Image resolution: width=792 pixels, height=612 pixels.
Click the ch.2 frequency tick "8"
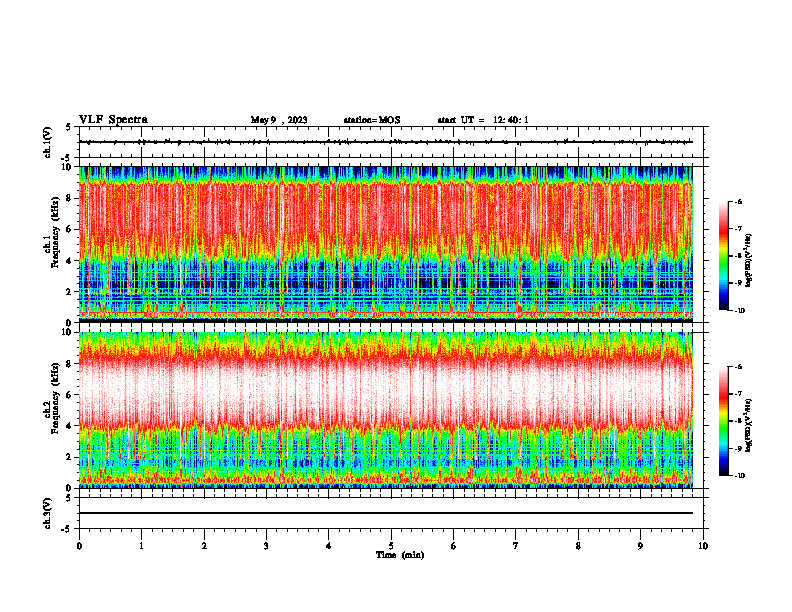(69, 364)
